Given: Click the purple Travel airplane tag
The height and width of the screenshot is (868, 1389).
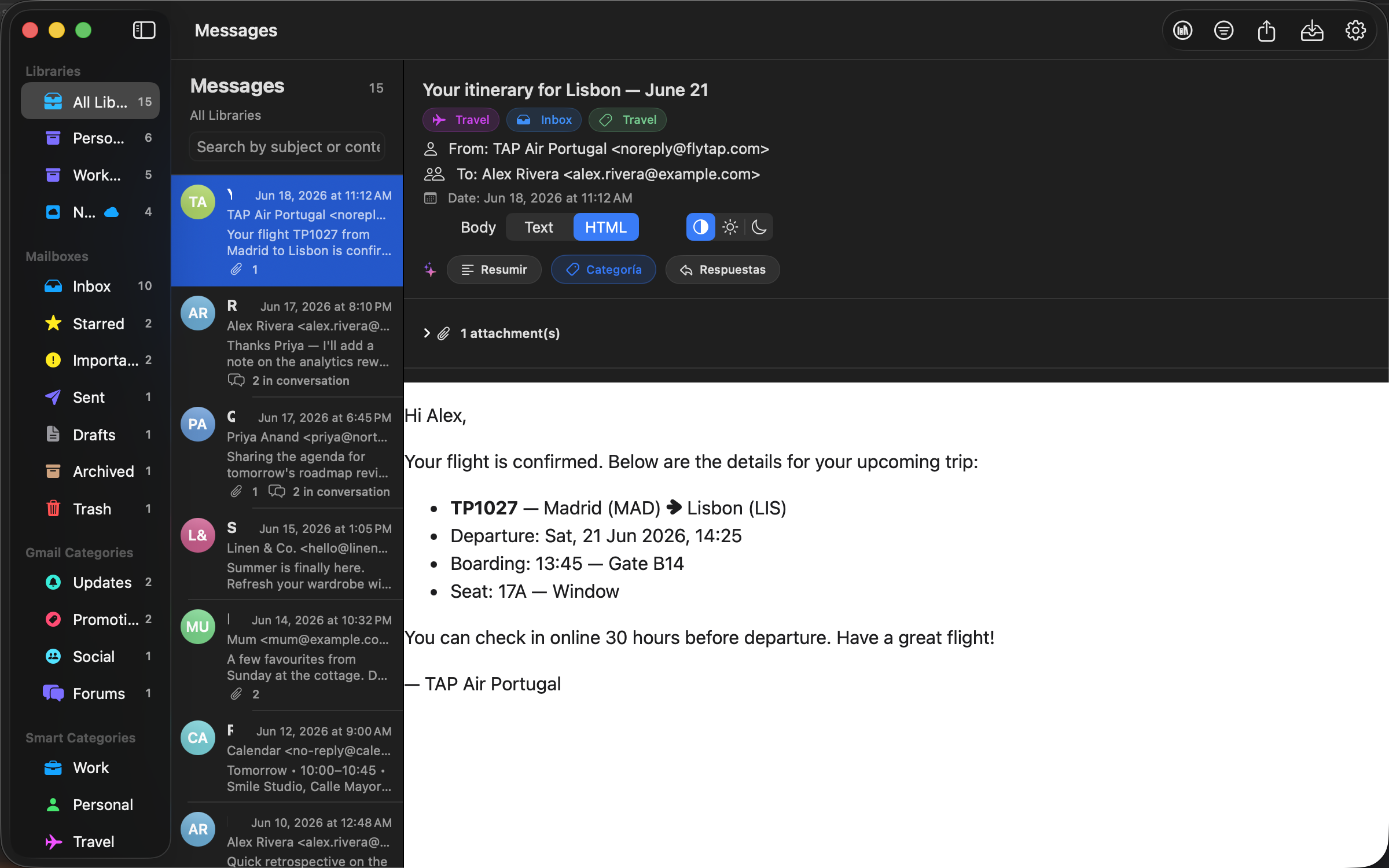Looking at the screenshot, I should (x=461, y=120).
